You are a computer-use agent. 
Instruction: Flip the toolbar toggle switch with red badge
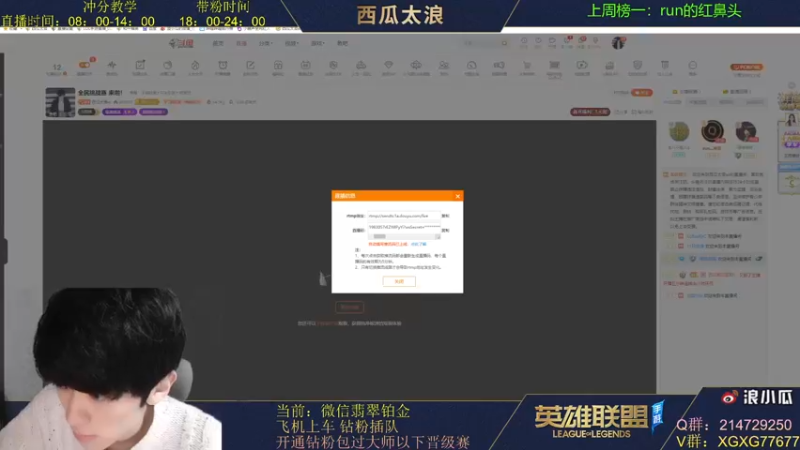[x=85, y=65]
